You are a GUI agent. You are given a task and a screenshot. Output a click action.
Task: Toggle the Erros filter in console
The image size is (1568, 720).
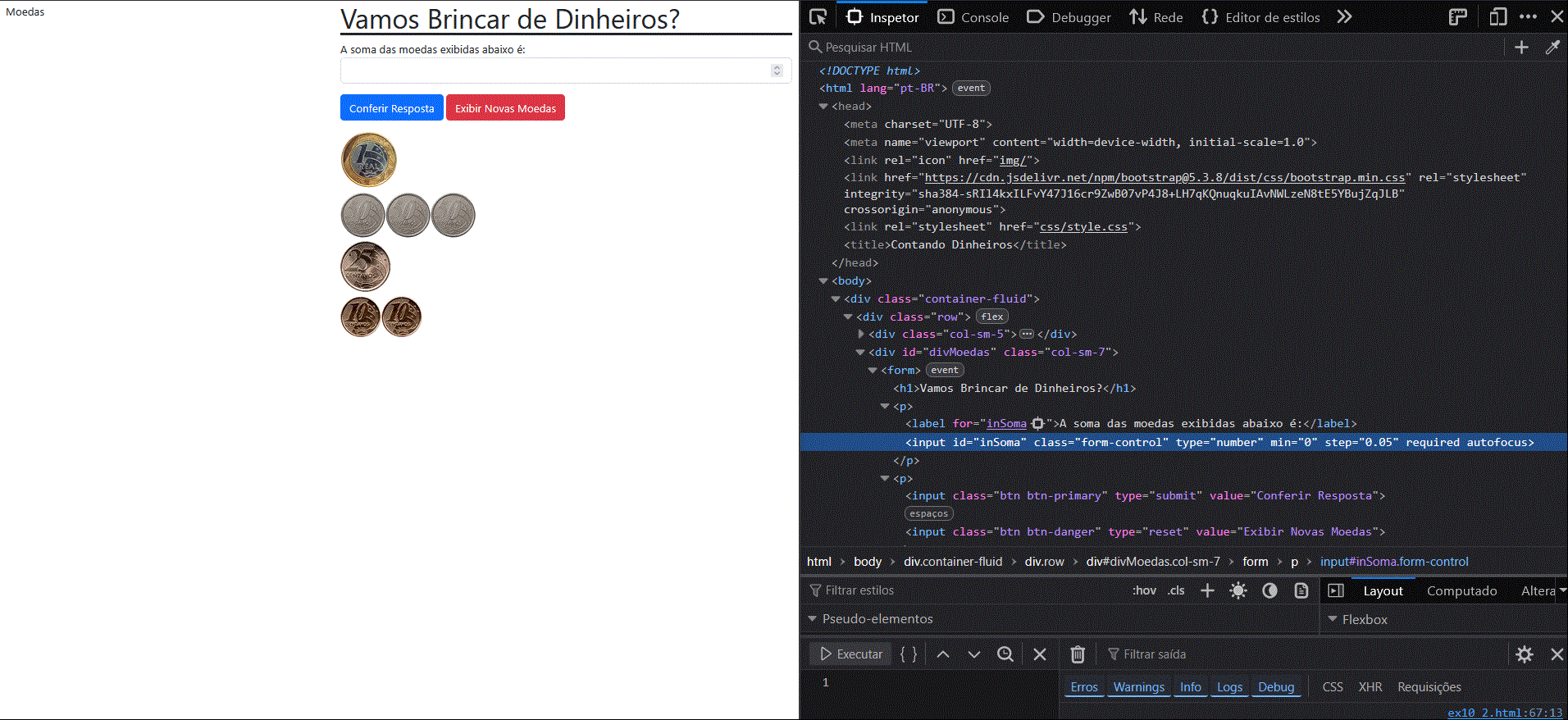click(1084, 687)
